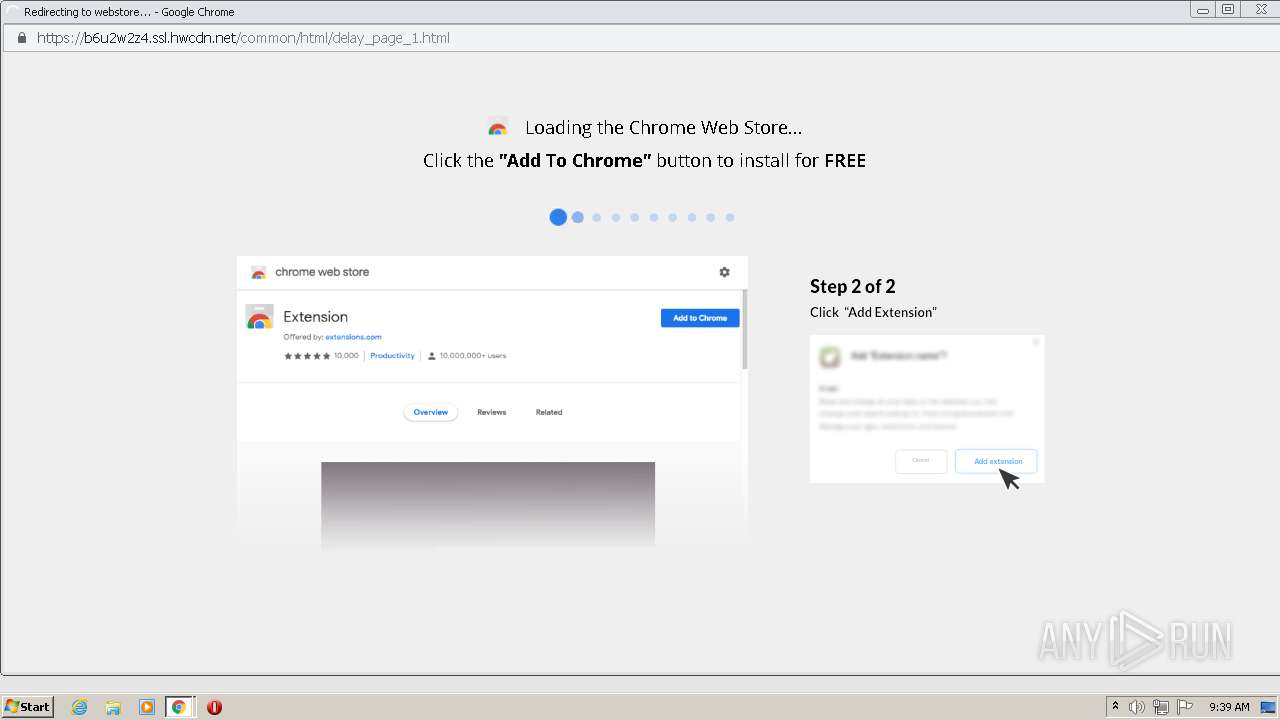Select the large first progress dot

tap(558, 217)
